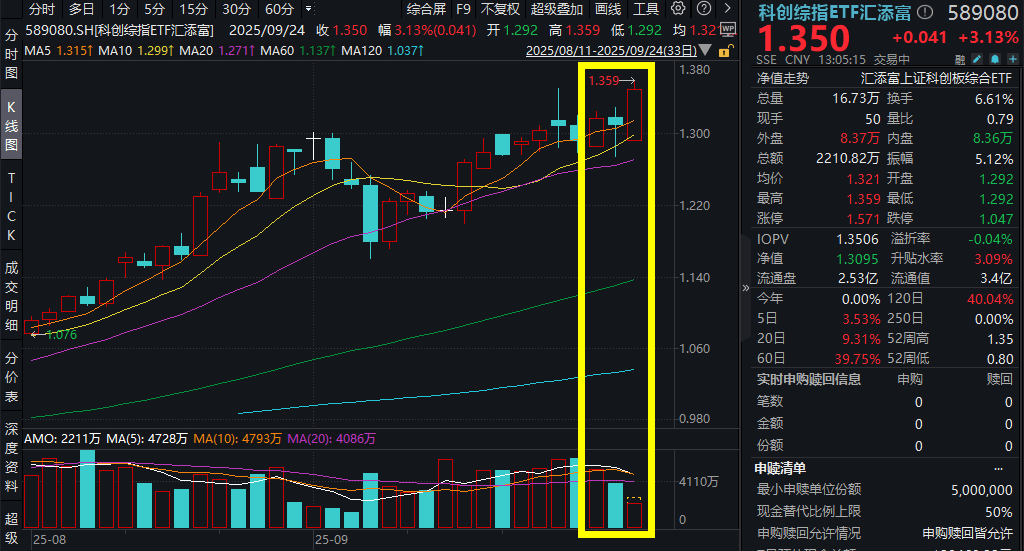Click the pencil note icon
The width and height of the screenshot is (1024, 551).
pos(977,59)
